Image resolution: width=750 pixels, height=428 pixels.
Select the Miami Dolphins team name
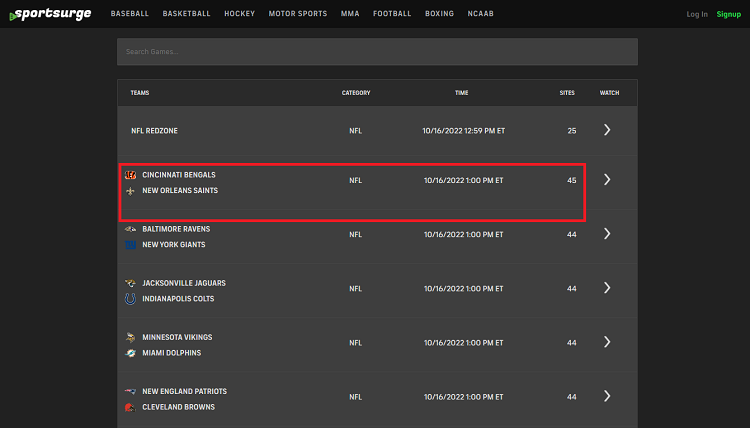pos(172,353)
